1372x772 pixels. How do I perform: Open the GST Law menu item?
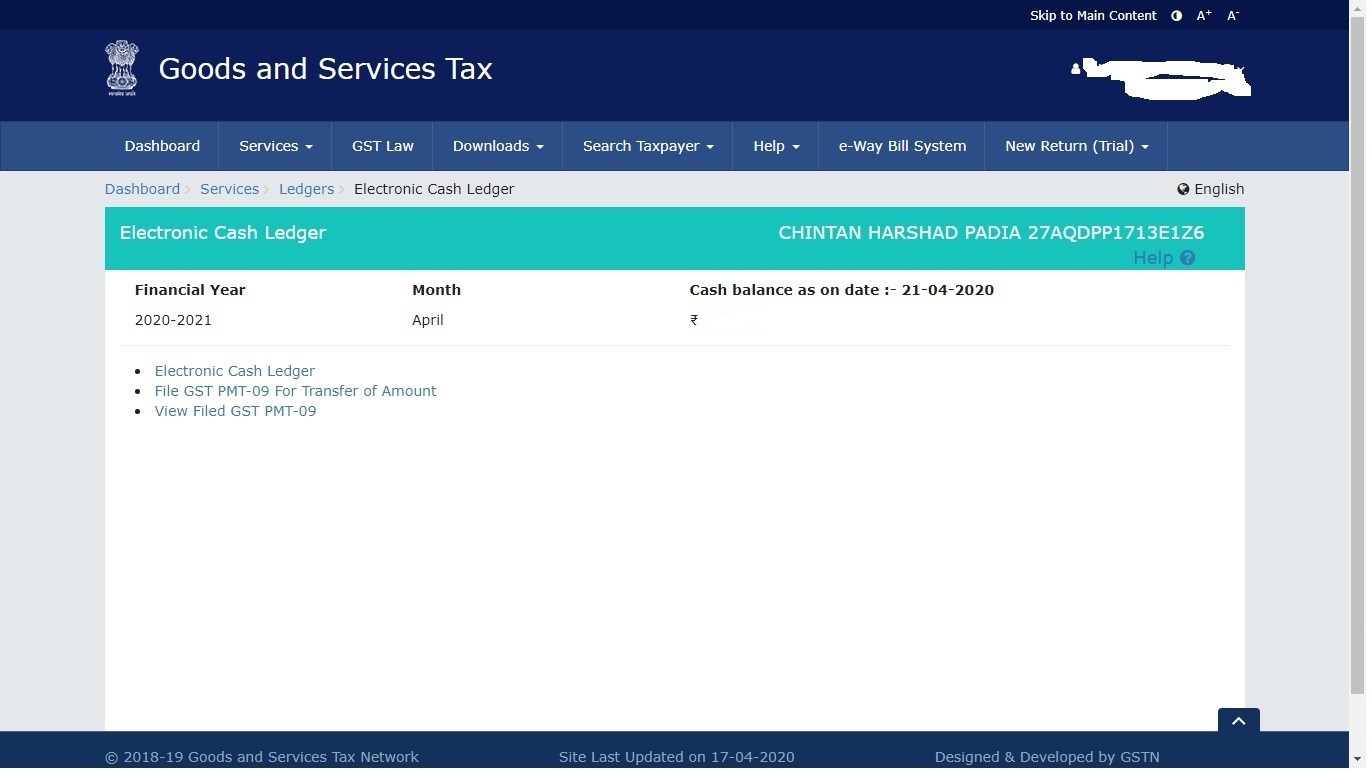click(382, 146)
